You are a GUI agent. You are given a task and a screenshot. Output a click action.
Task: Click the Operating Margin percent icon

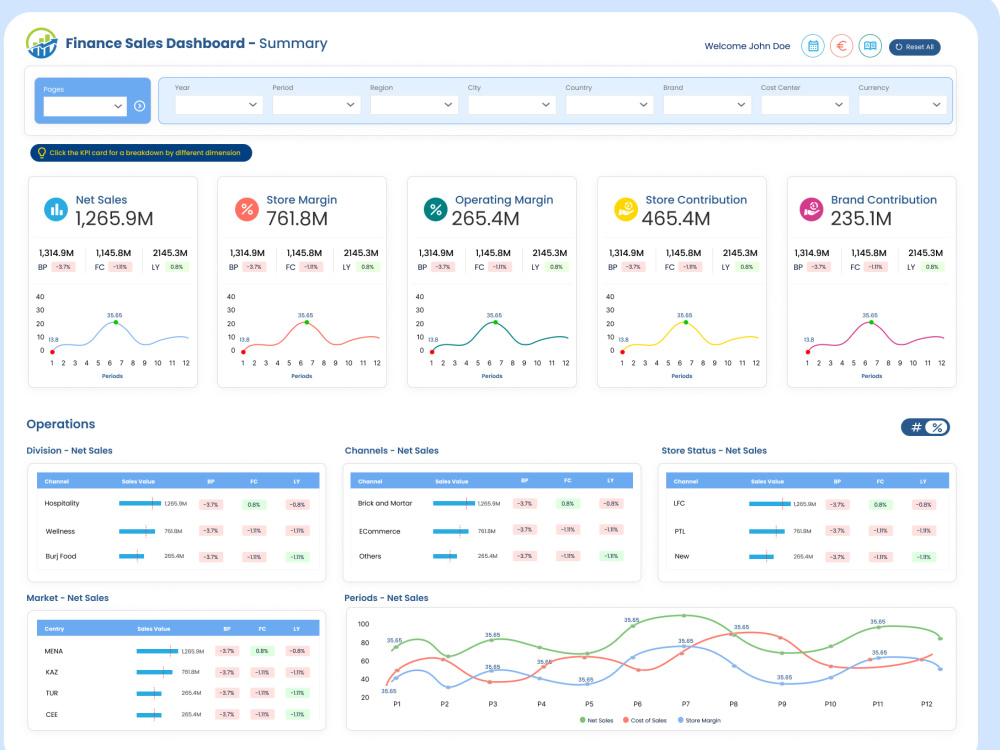click(436, 209)
